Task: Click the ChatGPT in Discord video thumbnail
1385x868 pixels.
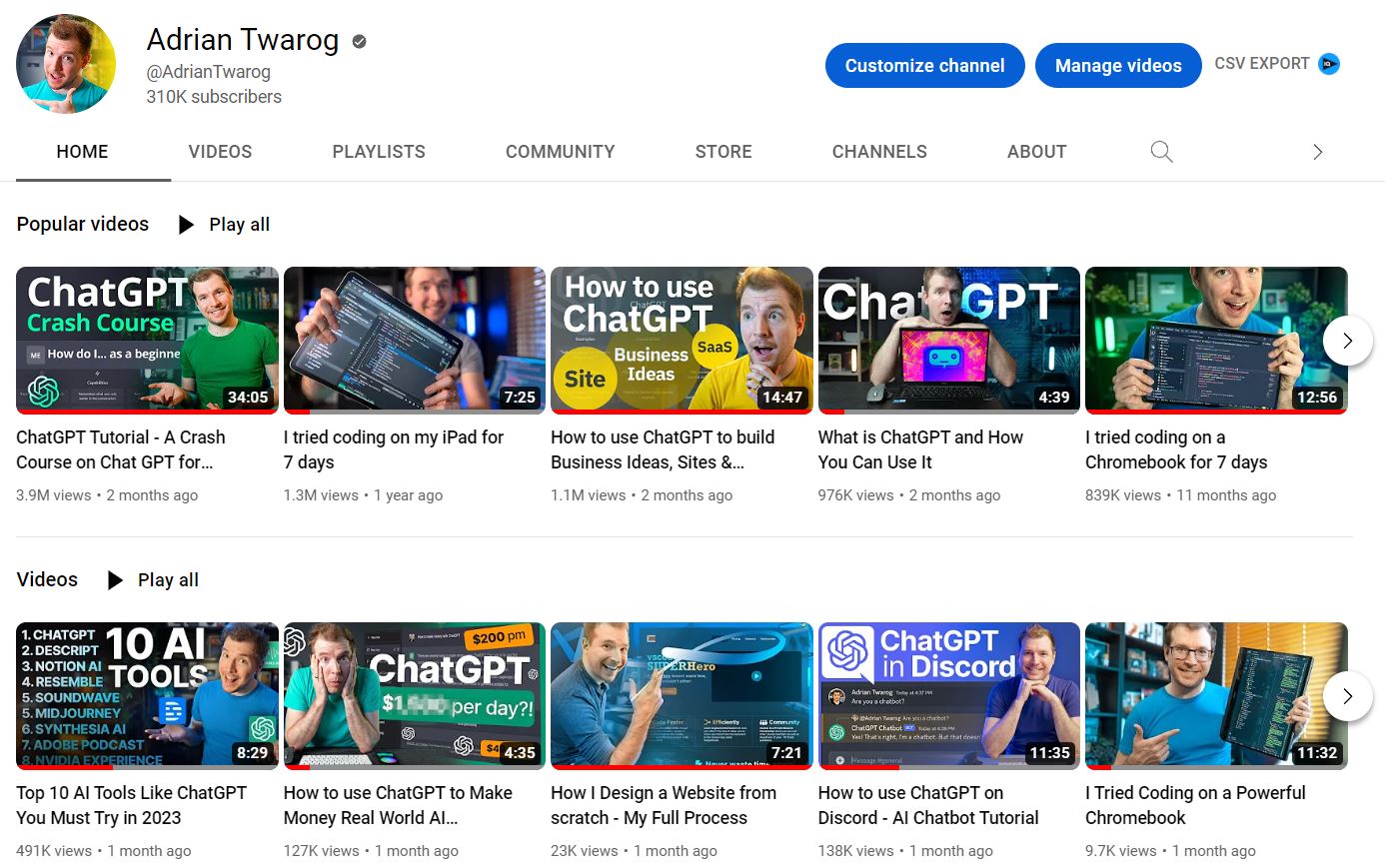Action: (x=949, y=695)
